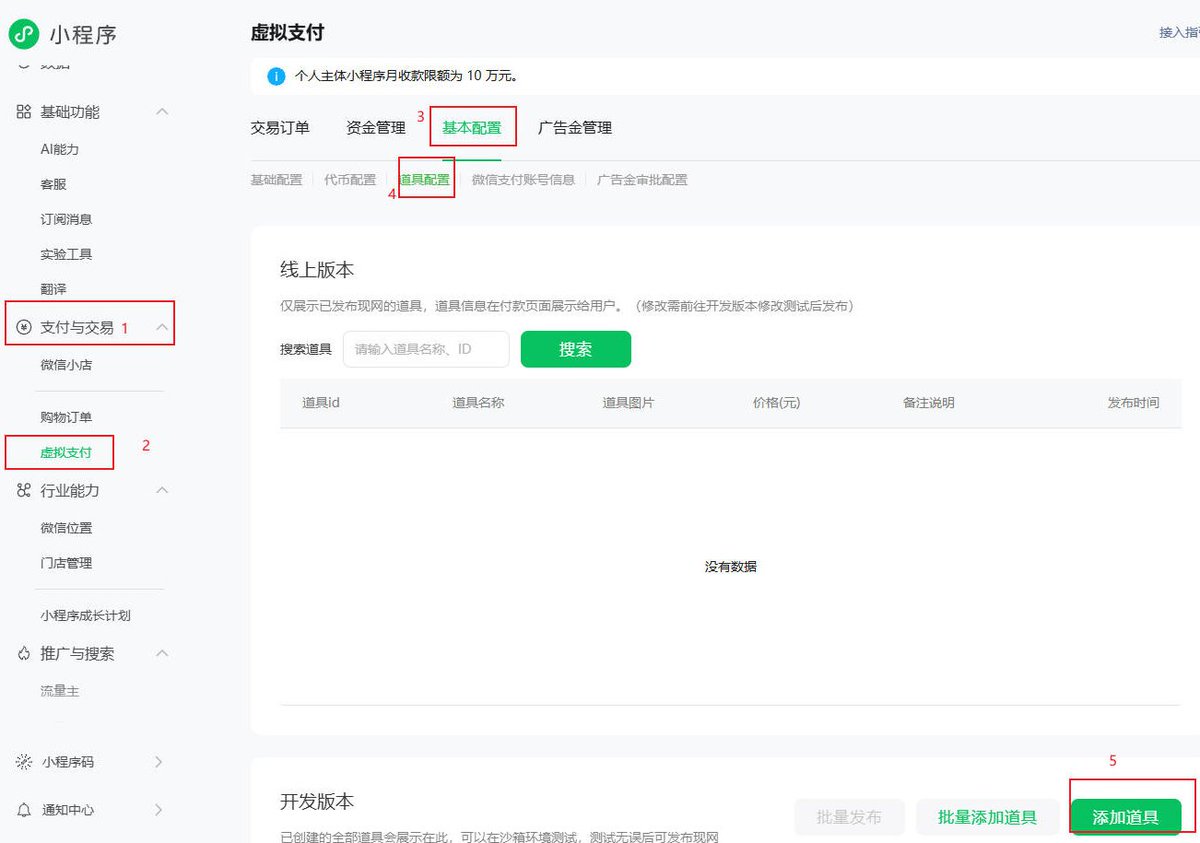Open the 基础配置 sub-tab
The width and height of the screenshot is (1200, 843).
pyautogui.click(x=276, y=180)
